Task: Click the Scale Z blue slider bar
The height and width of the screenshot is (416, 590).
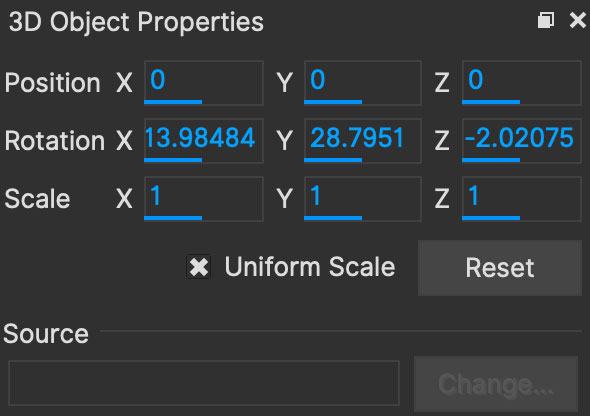Action: click(x=491, y=218)
